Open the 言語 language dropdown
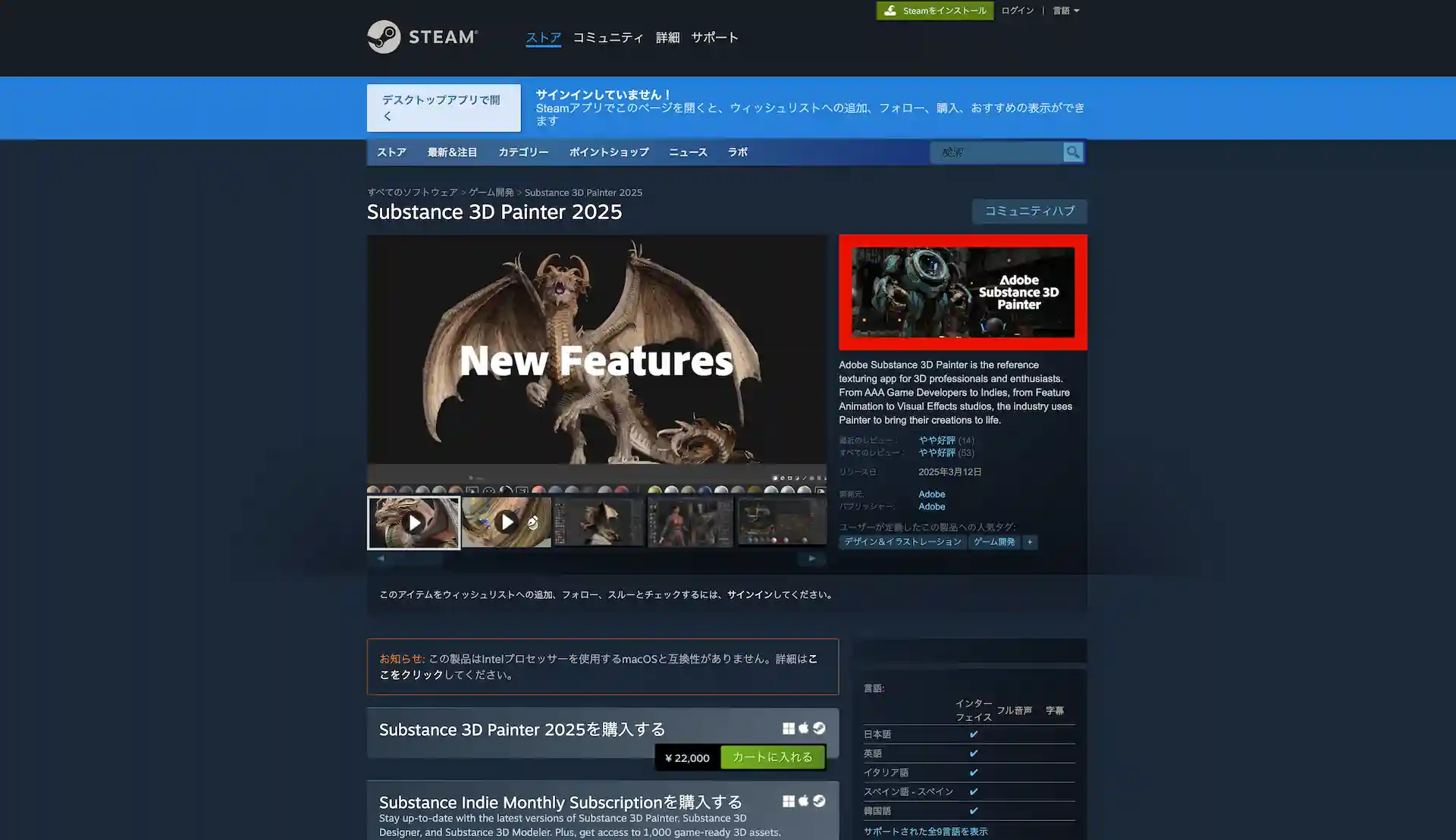Screen dimensions: 1456x840 (x=1065, y=11)
